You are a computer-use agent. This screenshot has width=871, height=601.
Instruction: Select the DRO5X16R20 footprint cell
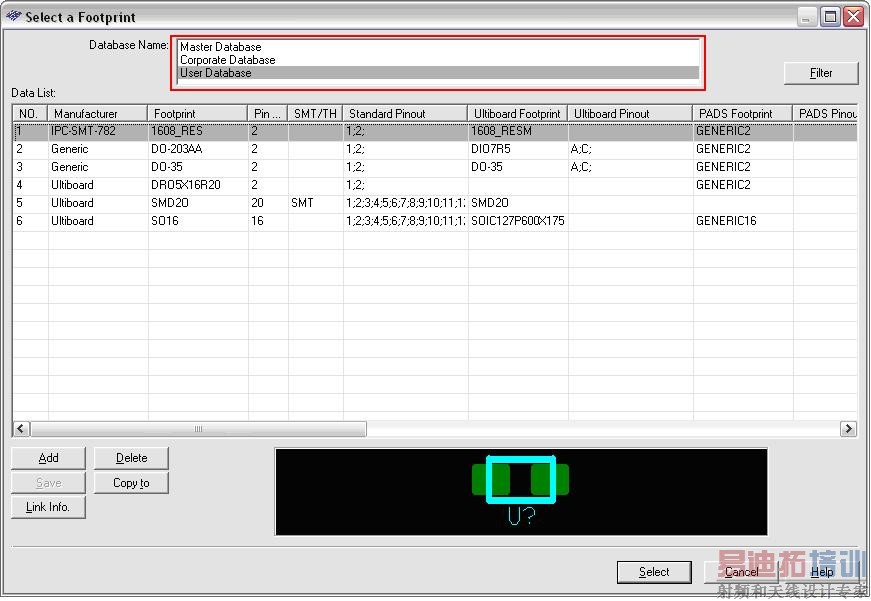pyautogui.click(x=198, y=185)
